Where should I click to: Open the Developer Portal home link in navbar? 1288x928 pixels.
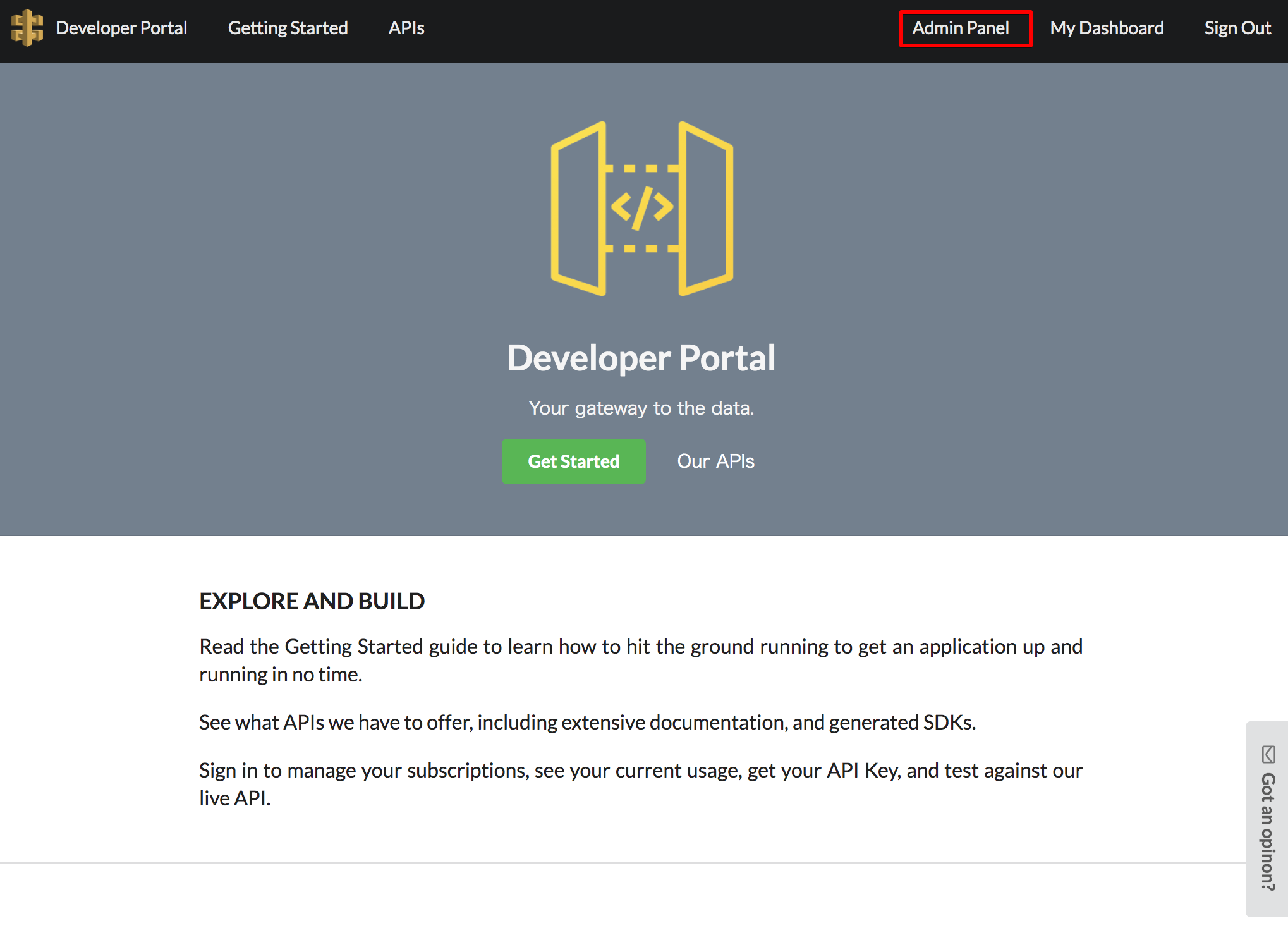click(121, 28)
